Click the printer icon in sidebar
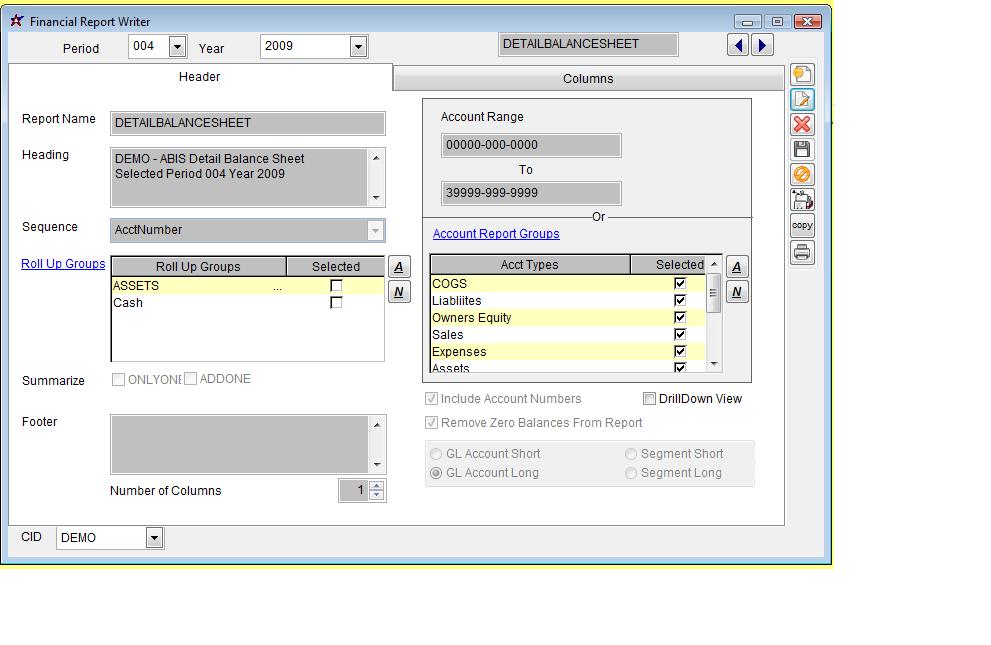 (802, 253)
